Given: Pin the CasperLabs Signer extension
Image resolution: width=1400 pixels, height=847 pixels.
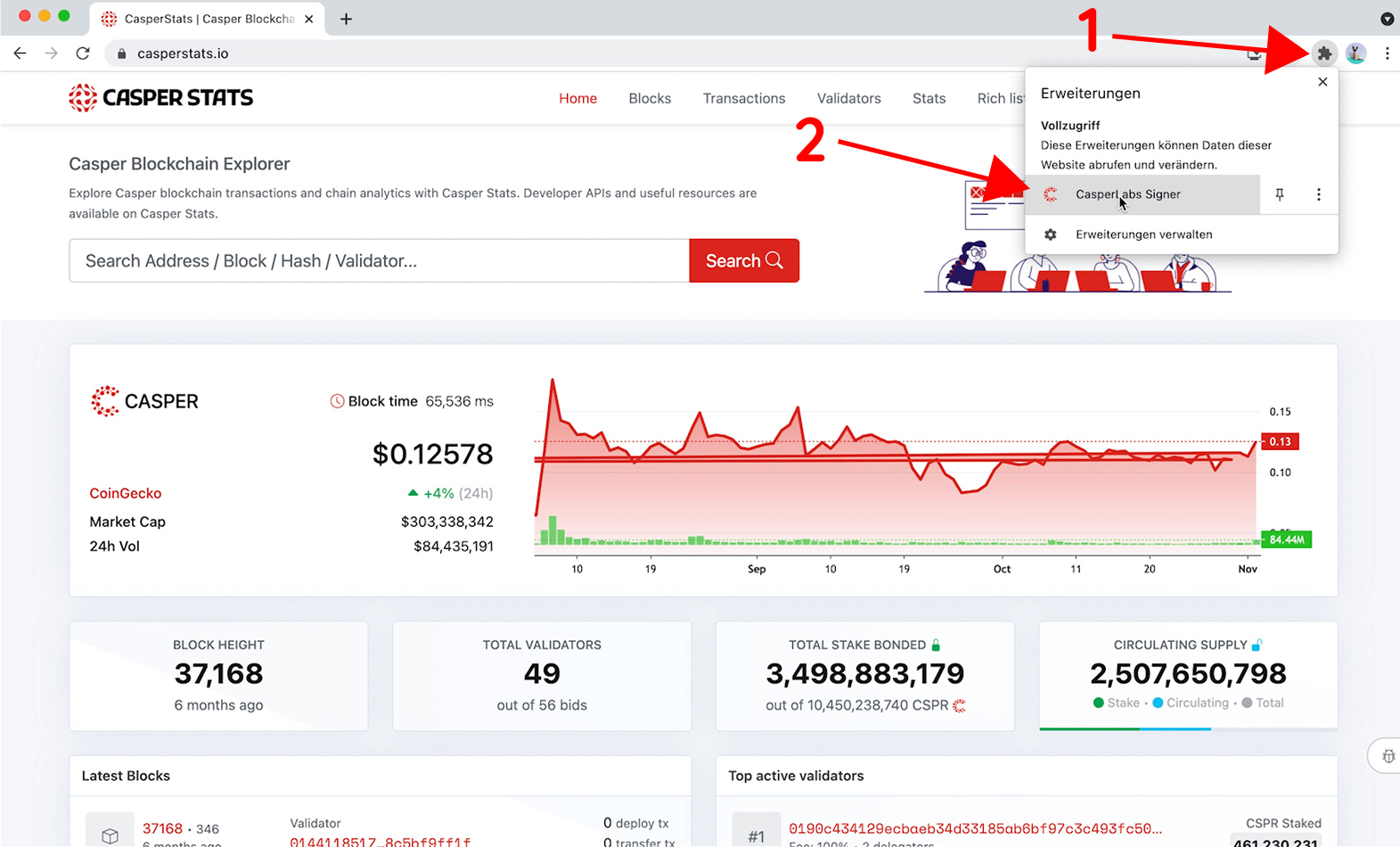Looking at the screenshot, I should tap(1280, 194).
